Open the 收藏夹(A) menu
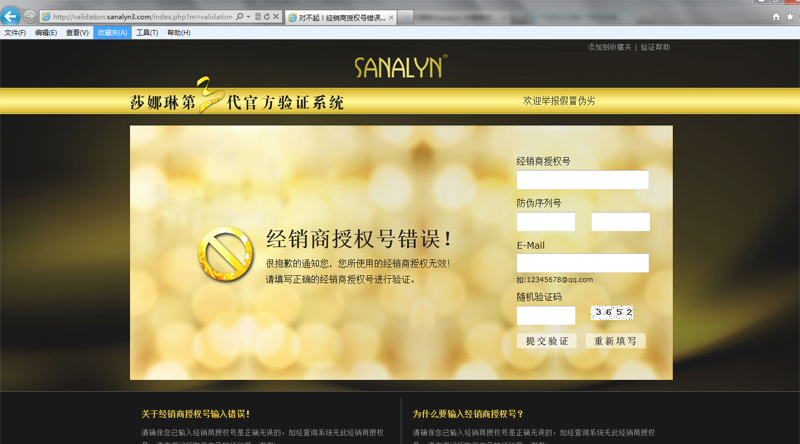This screenshot has width=800, height=444. (112, 33)
